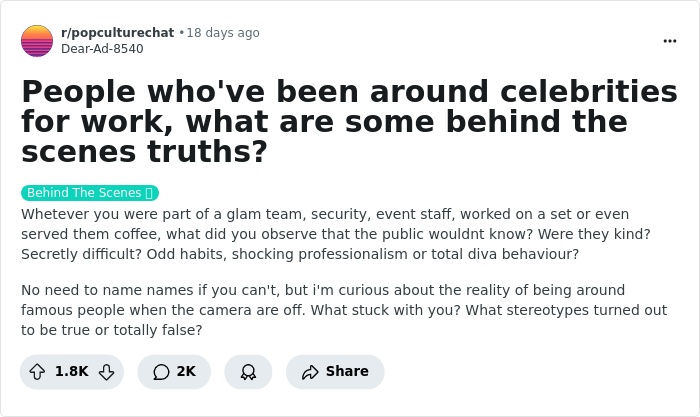Upvote the celebrities behind-the-scenes post
The image size is (700, 417).
37,371
